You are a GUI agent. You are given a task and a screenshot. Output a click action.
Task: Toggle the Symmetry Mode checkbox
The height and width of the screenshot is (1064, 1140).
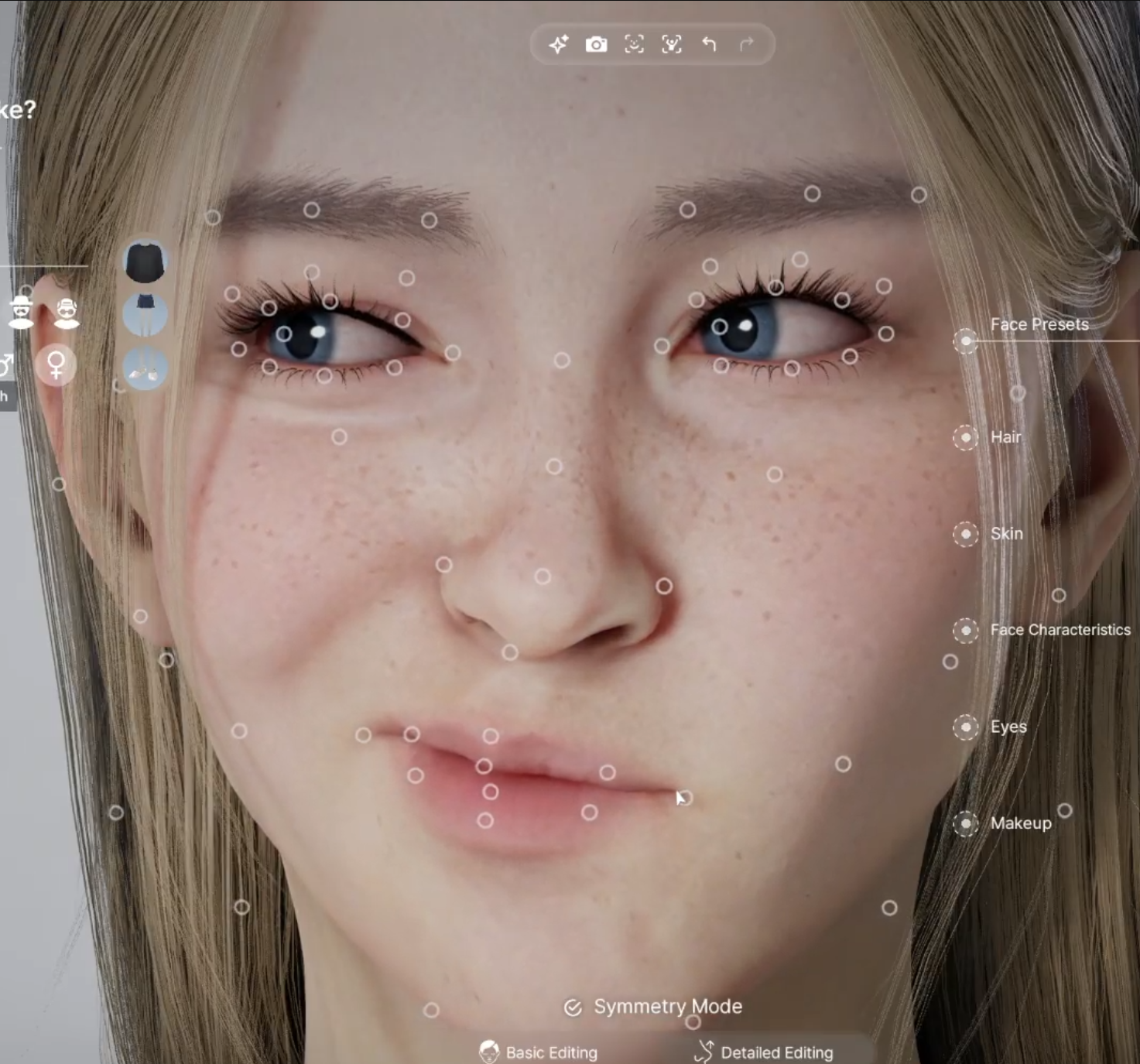pyautogui.click(x=573, y=1008)
